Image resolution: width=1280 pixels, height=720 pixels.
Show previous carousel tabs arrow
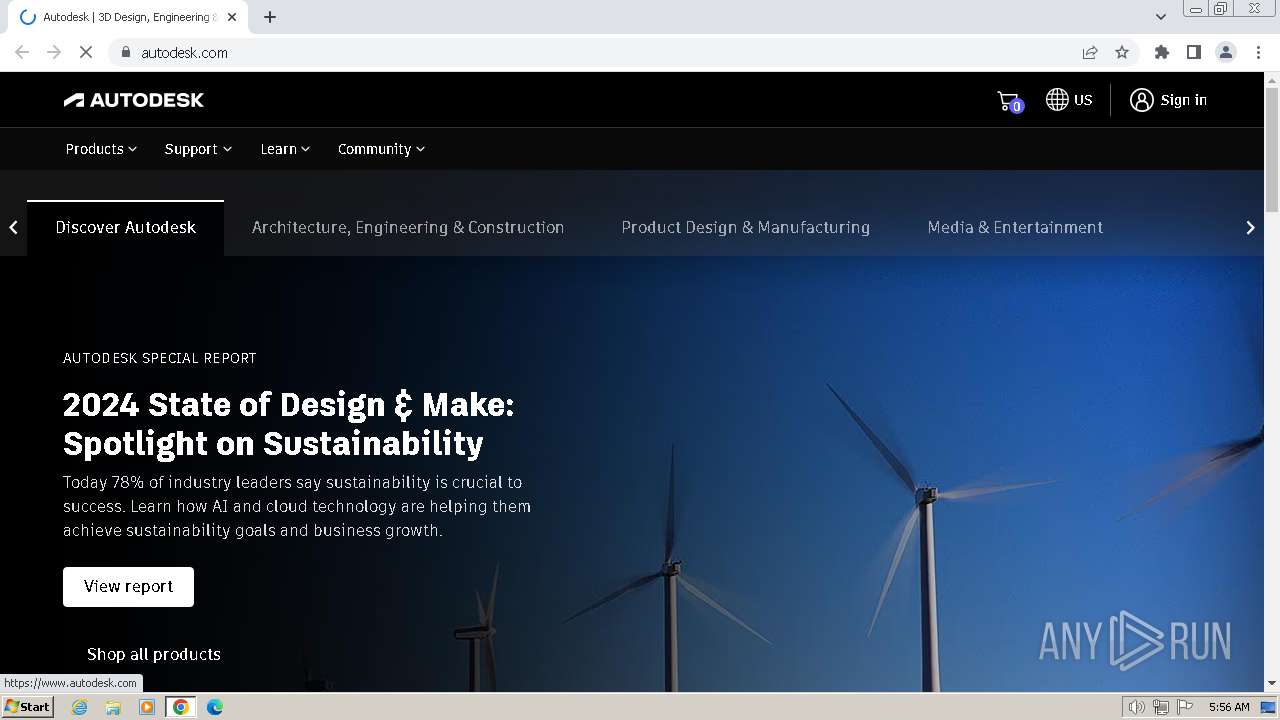pyautogui.click(x=13, y=228)
